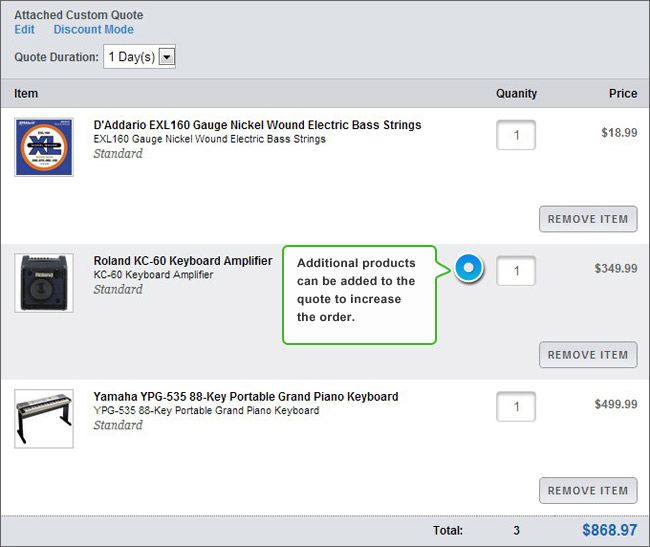Viewport: 650px width, 547px height.
Task: Click the $18.99 price value
Action: [x=619, y=133]
